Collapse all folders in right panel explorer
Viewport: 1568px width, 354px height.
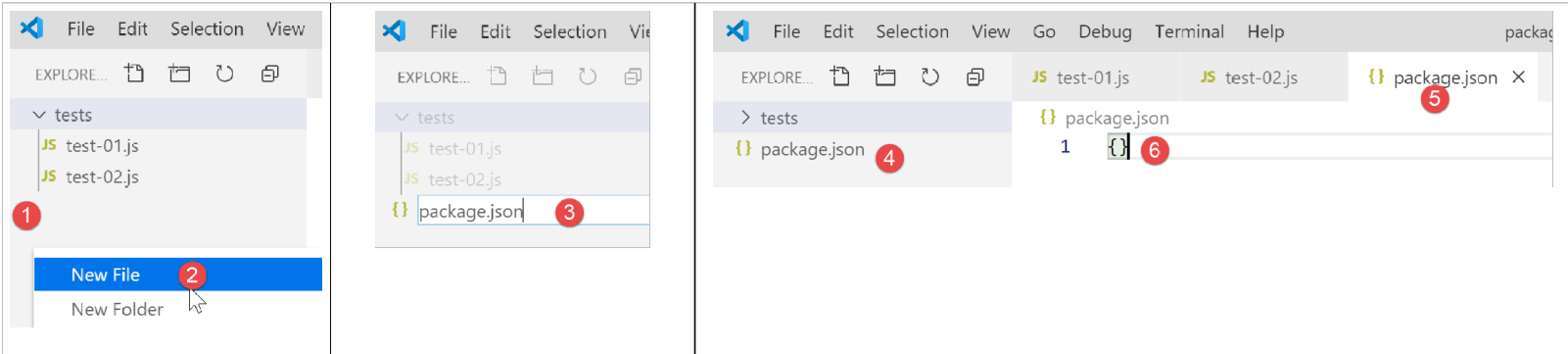pos(975,76)
